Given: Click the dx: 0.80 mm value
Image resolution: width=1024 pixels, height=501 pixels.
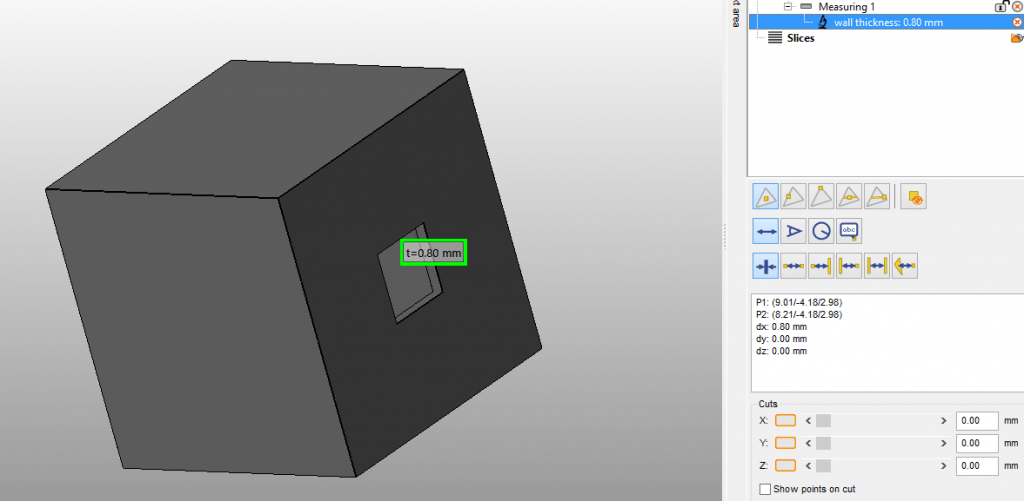Looking at the screenshot, I should (782, 326).
